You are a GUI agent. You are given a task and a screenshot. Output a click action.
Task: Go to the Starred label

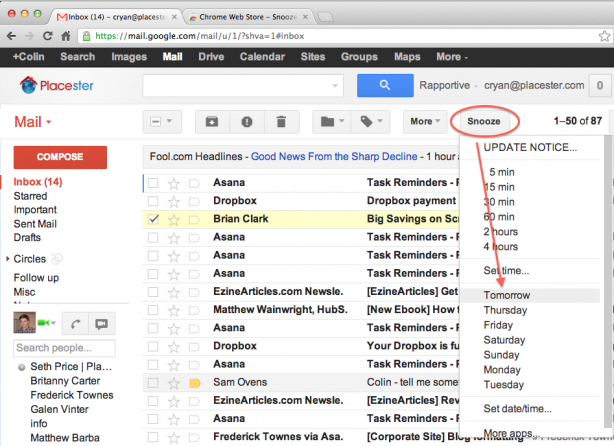(x=30, y=196)
